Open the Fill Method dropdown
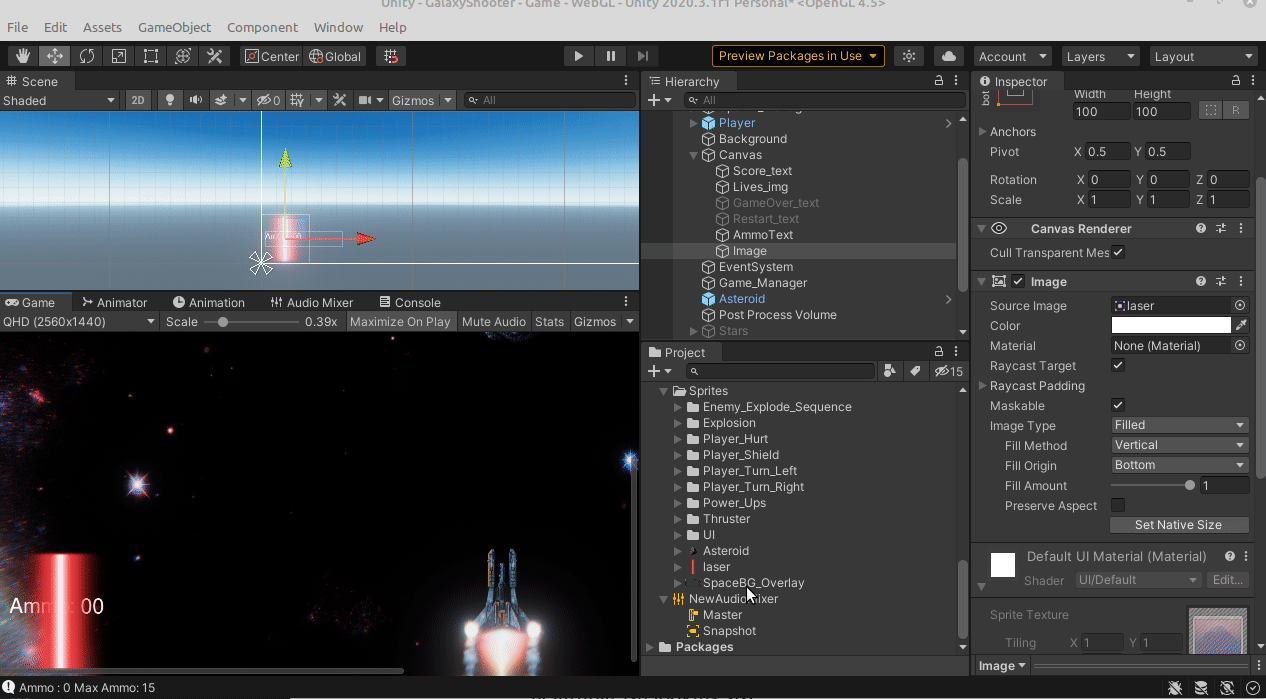Screen dimensions: 1266x699 1179,445
